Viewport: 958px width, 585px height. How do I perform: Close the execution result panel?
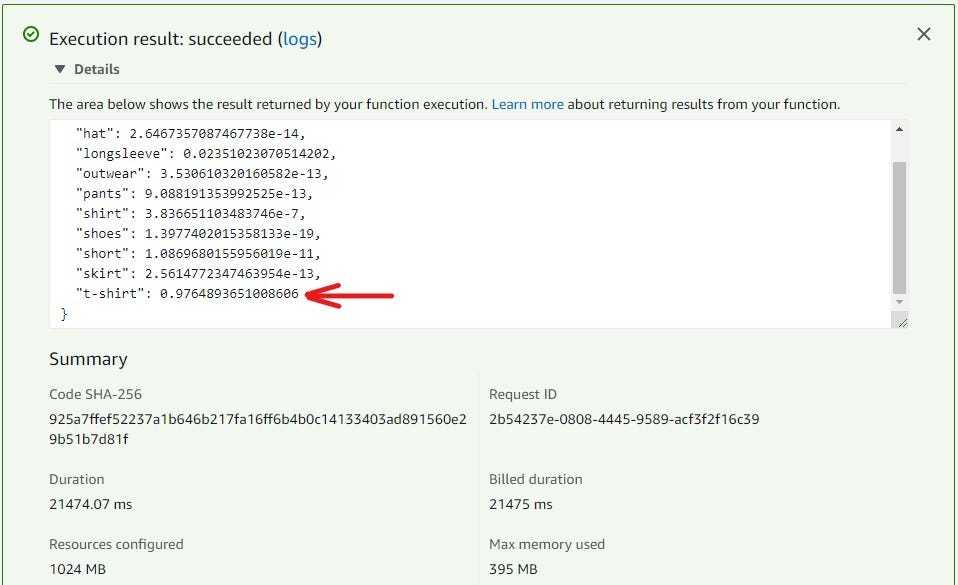pos(923,35)
